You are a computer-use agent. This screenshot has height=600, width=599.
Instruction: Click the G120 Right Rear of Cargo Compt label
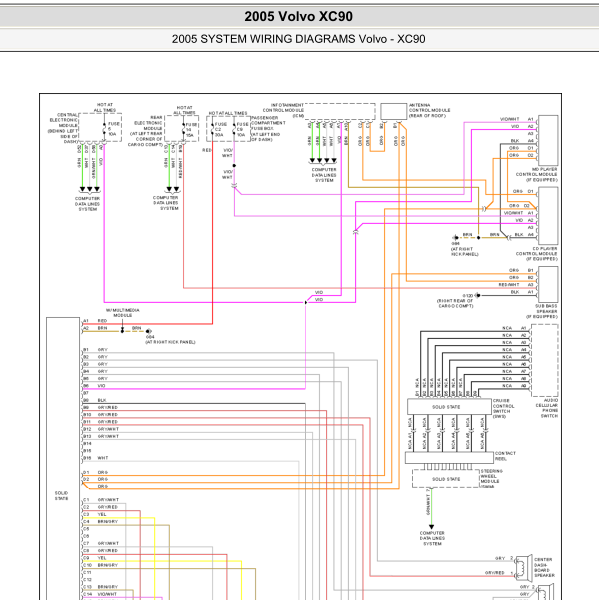pos(455,301)
